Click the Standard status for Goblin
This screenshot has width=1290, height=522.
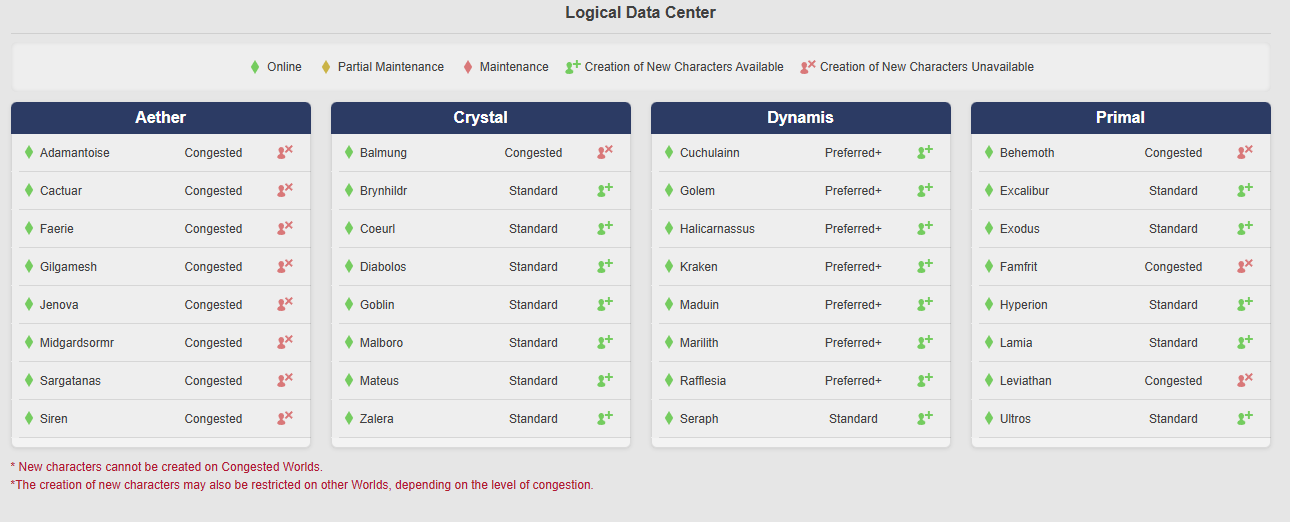[533, 305]
